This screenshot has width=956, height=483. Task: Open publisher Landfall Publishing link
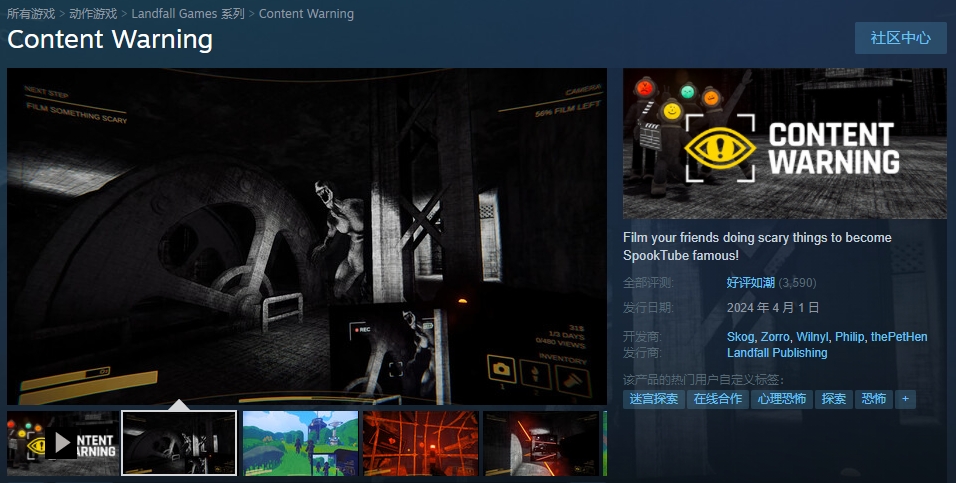click(777, 352)
